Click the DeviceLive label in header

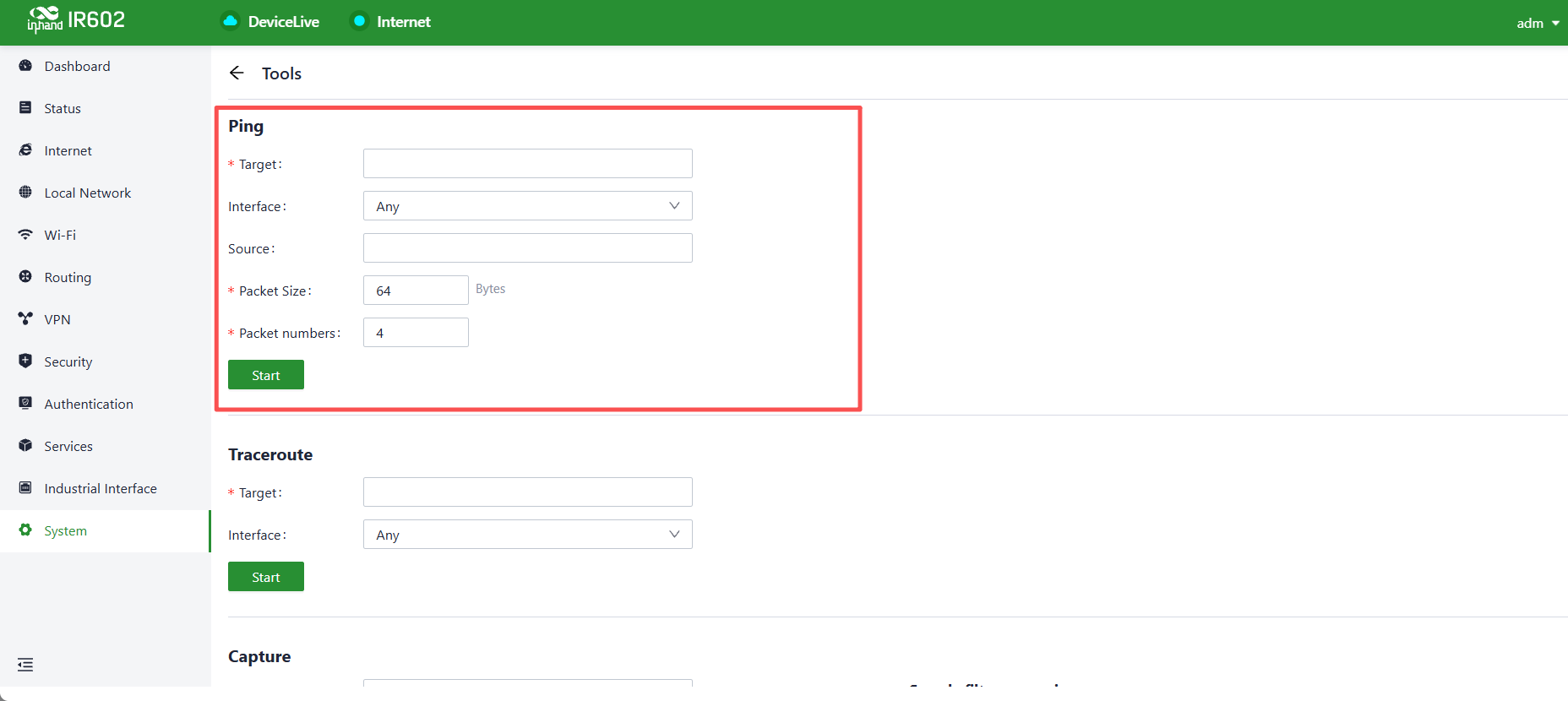[x=284, y=22]
